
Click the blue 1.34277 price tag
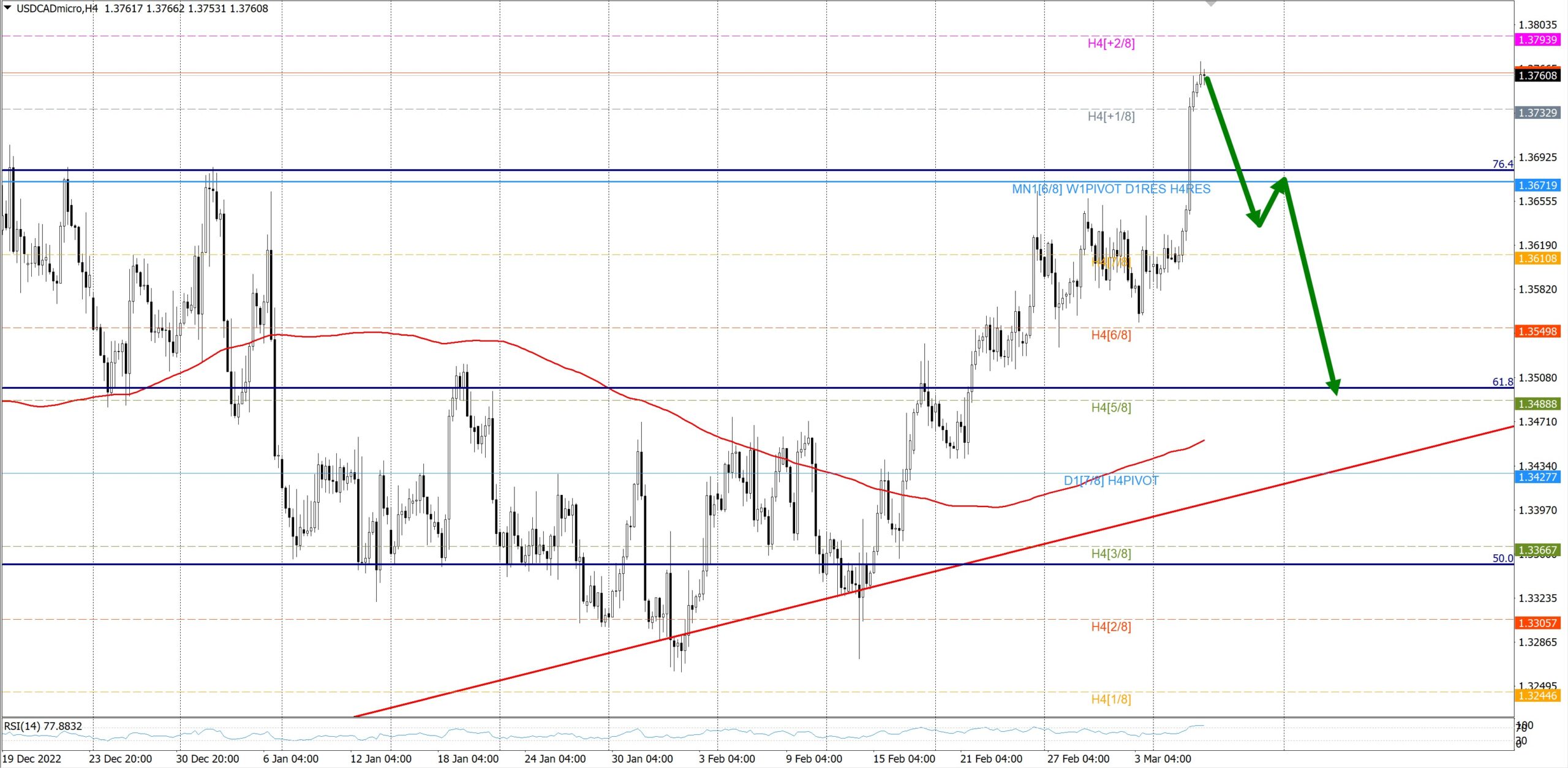pyautogui.click(x=1537, y=477)
